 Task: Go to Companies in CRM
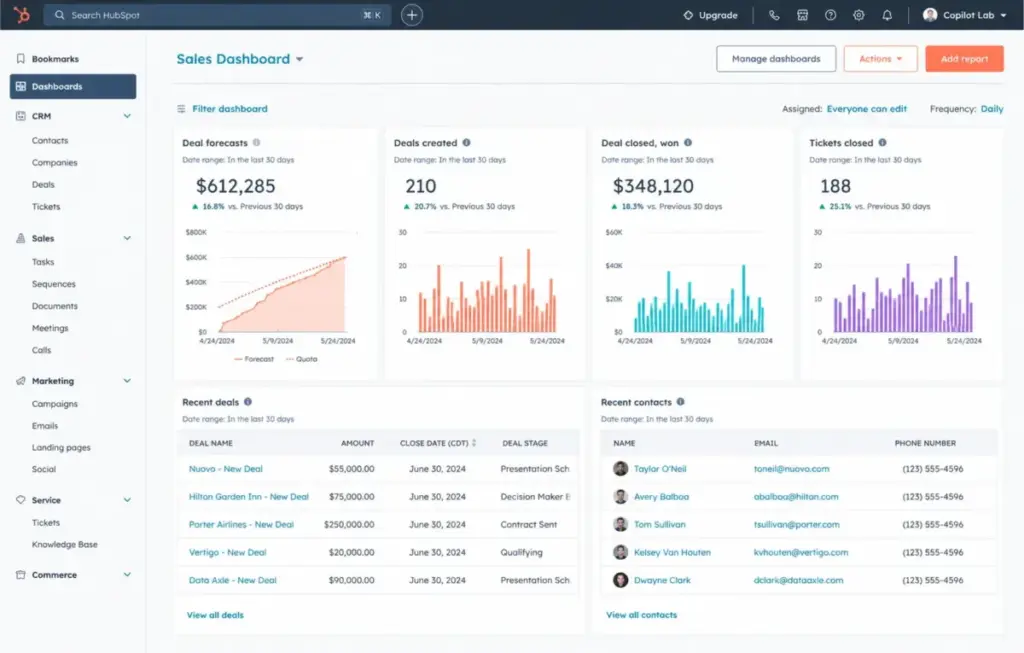(x=54, y=163)
